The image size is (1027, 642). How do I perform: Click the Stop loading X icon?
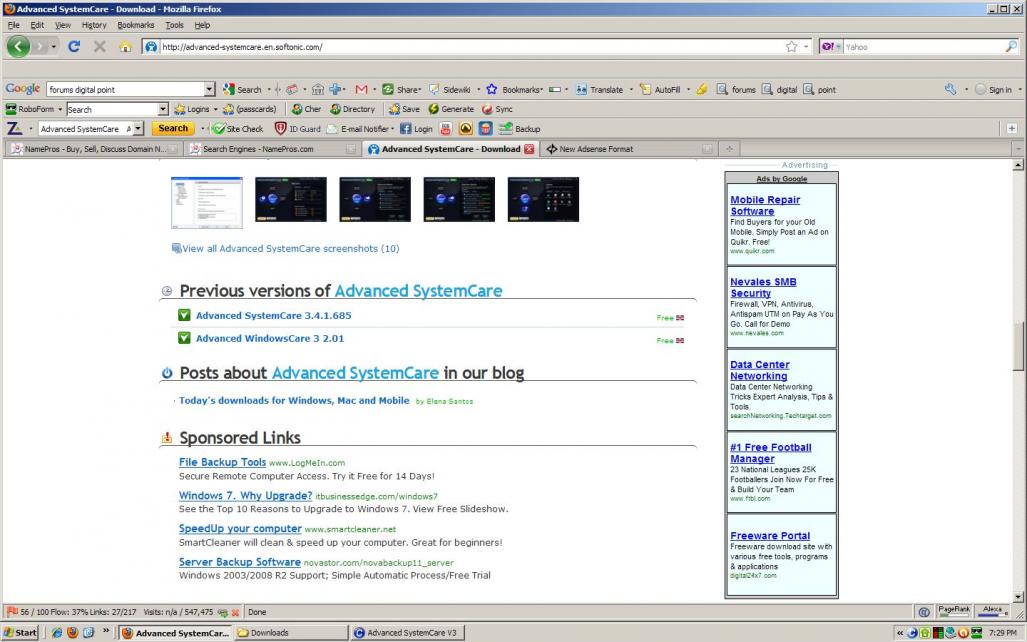point(100,47)
